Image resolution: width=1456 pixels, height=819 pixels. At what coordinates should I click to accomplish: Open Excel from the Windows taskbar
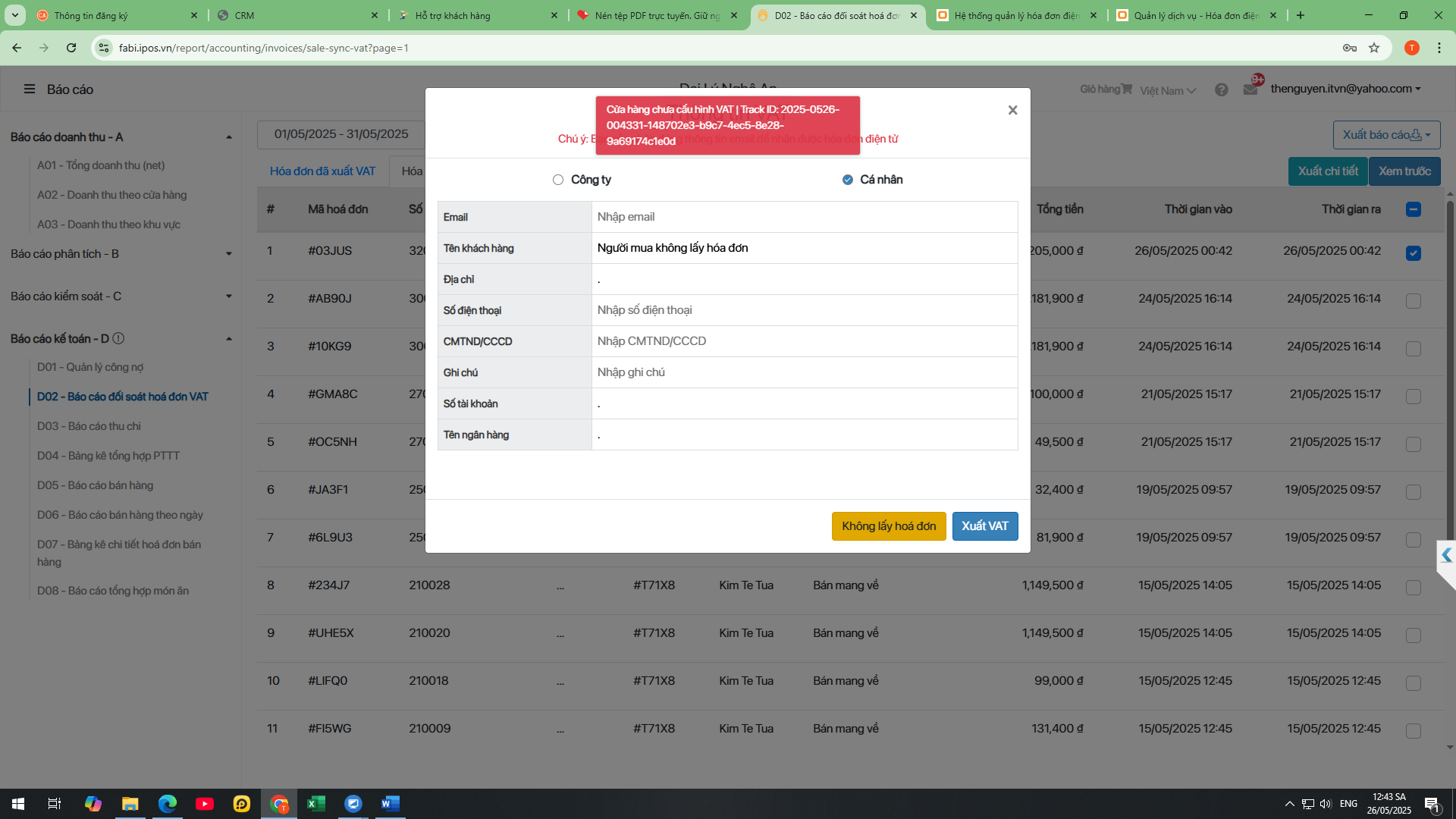(315, 804)
